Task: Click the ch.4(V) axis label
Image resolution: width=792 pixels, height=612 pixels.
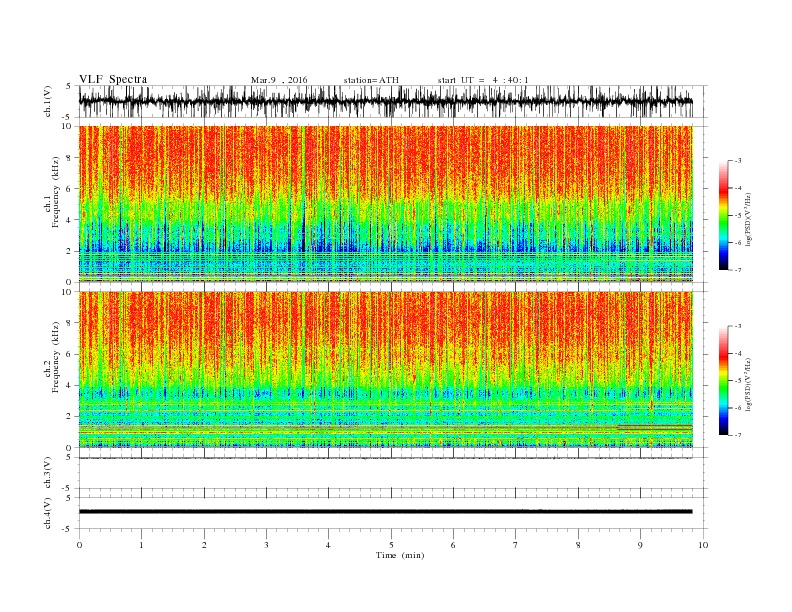Action: pyautogui.click(x=48, y=513)
